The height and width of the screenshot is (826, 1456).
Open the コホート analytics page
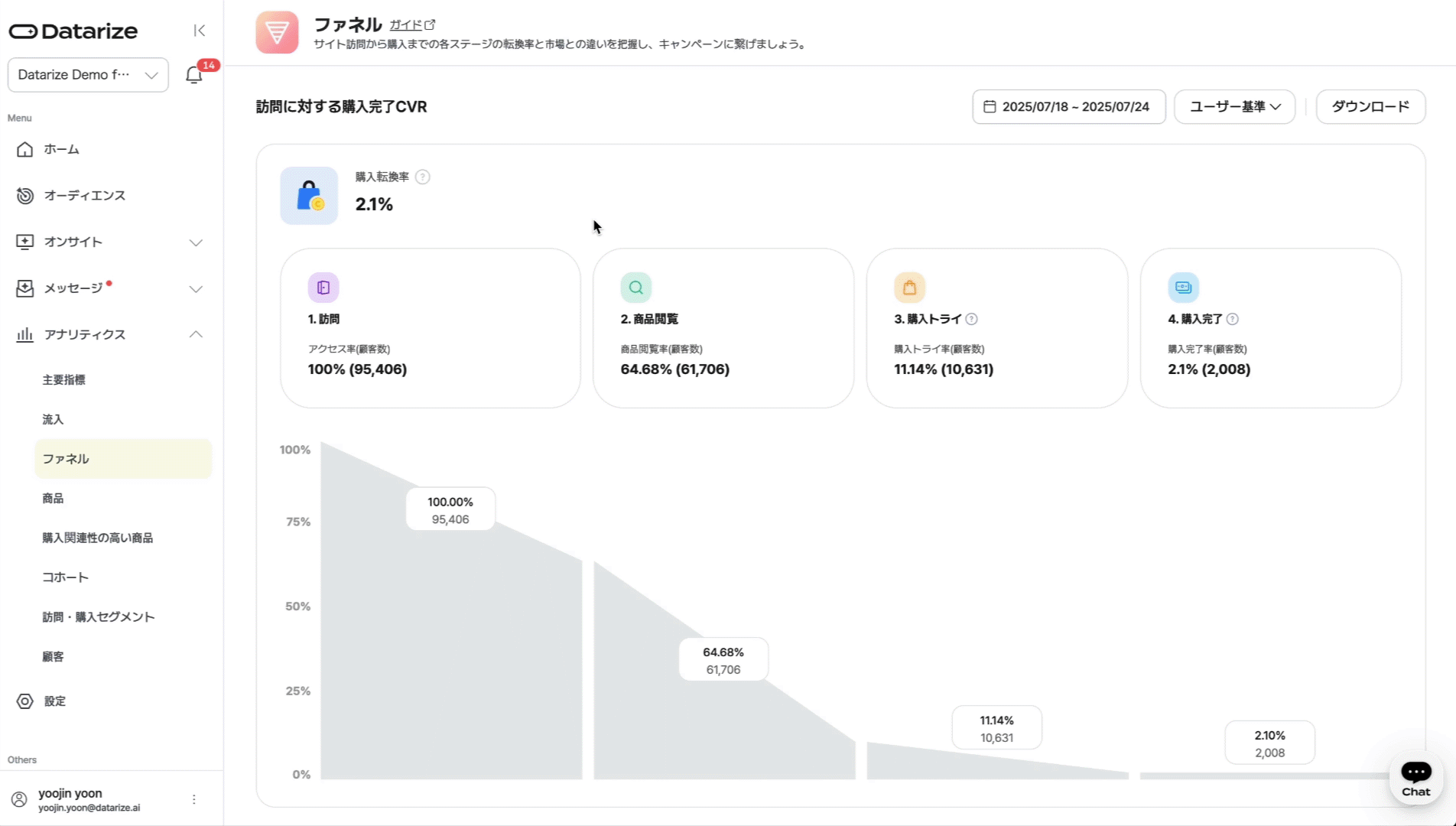[x=65, y=577]
